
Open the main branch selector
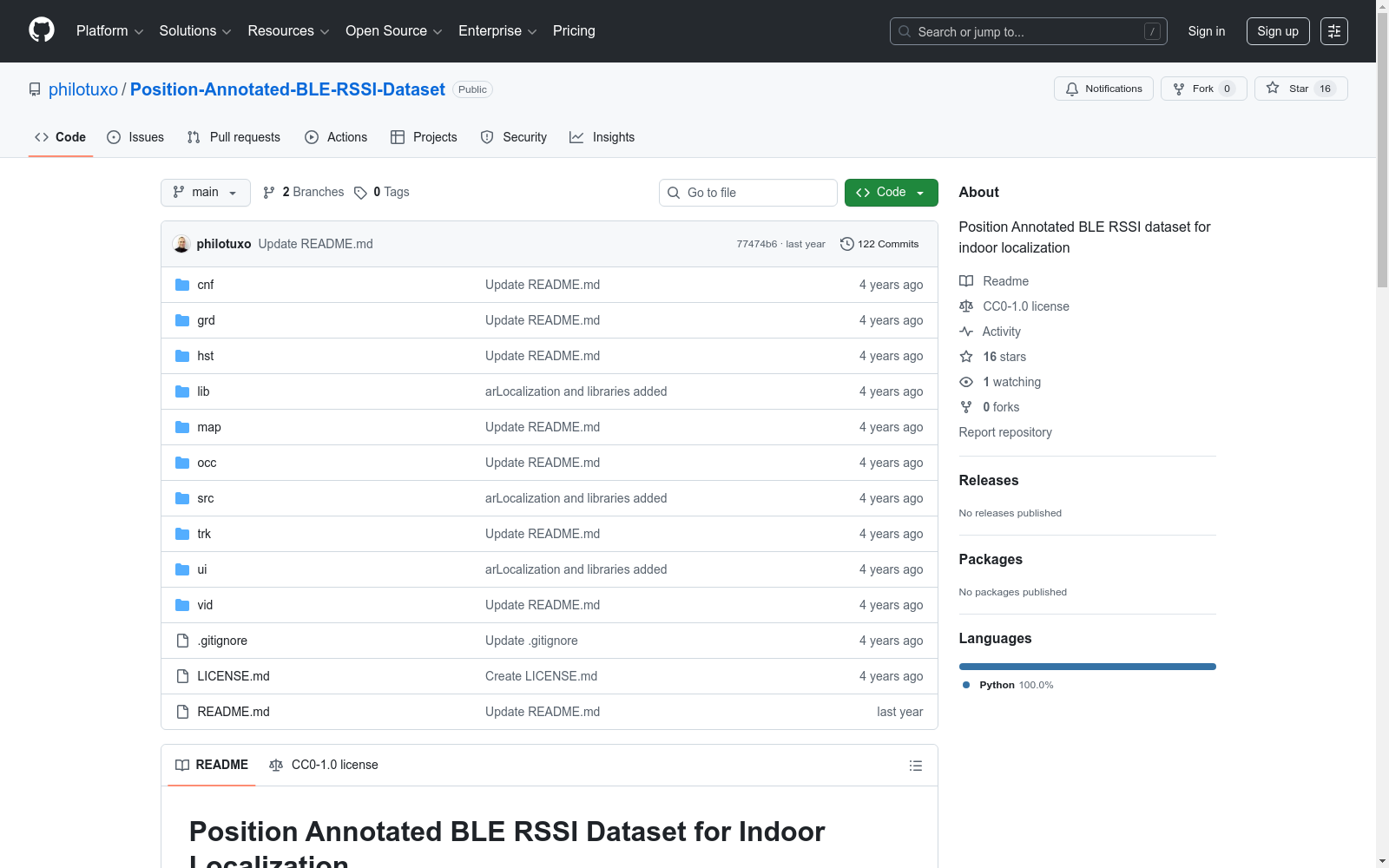point(206,193)
